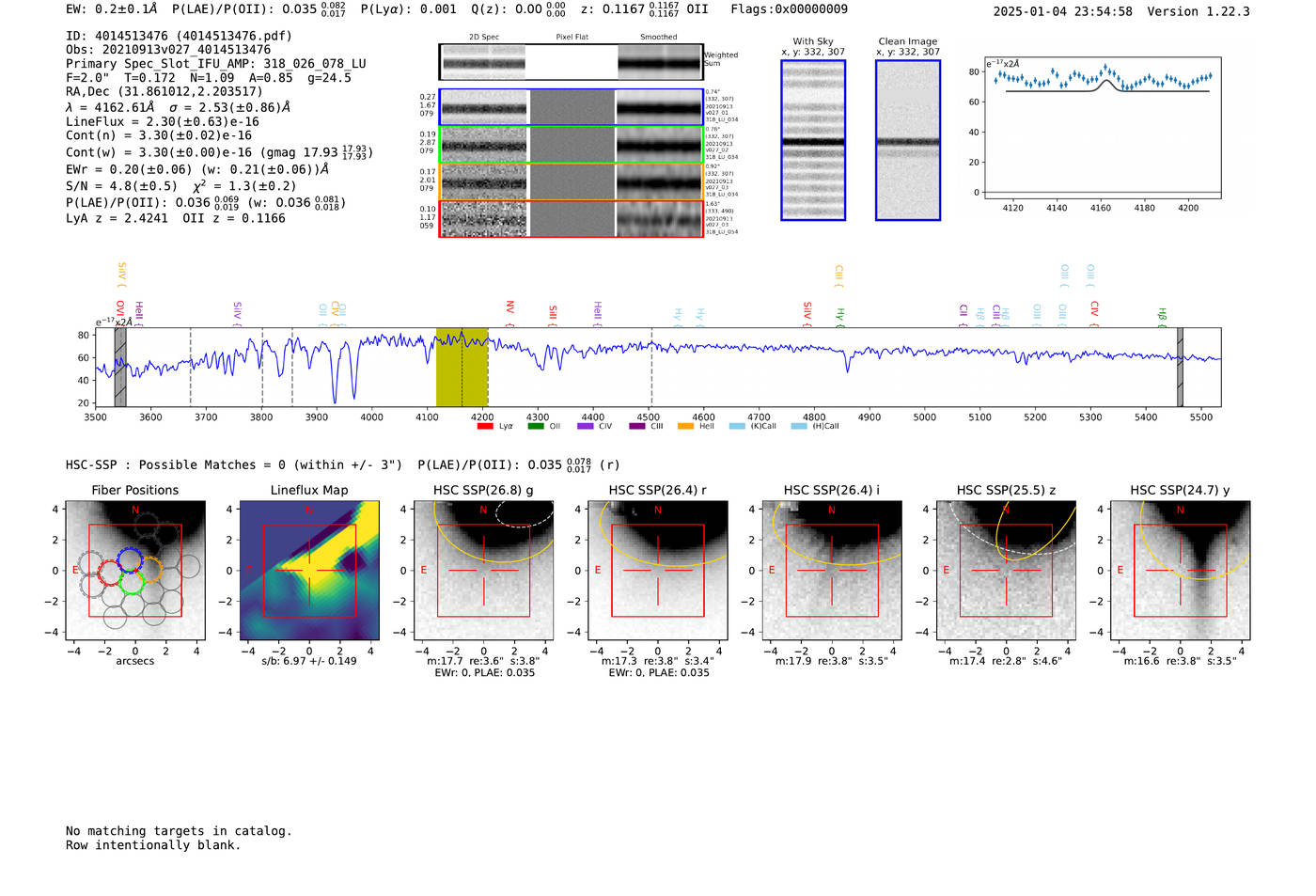Open the Lineflux Map panel

point(309,570)
